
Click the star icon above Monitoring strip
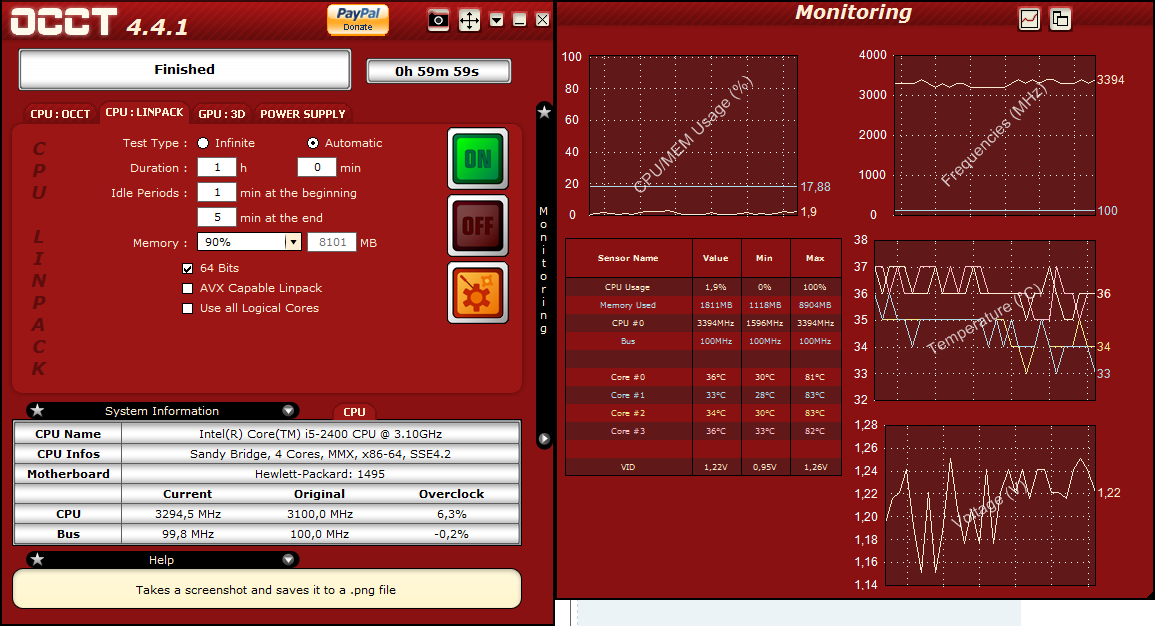point(544,112)
